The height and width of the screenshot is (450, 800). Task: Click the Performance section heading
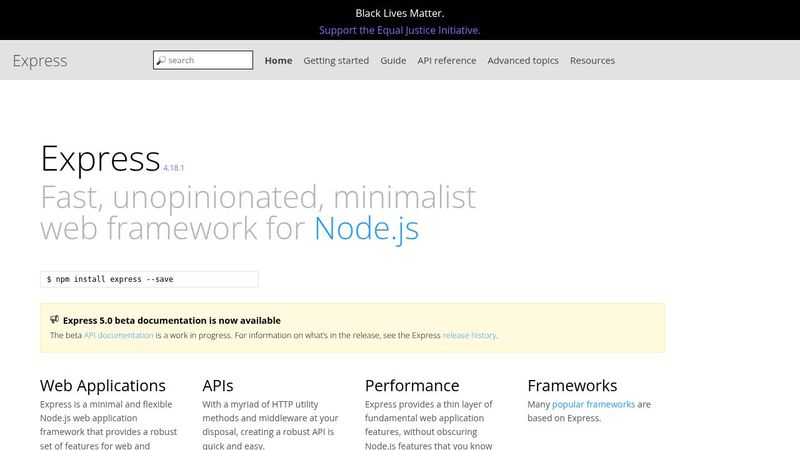[412, 385]
